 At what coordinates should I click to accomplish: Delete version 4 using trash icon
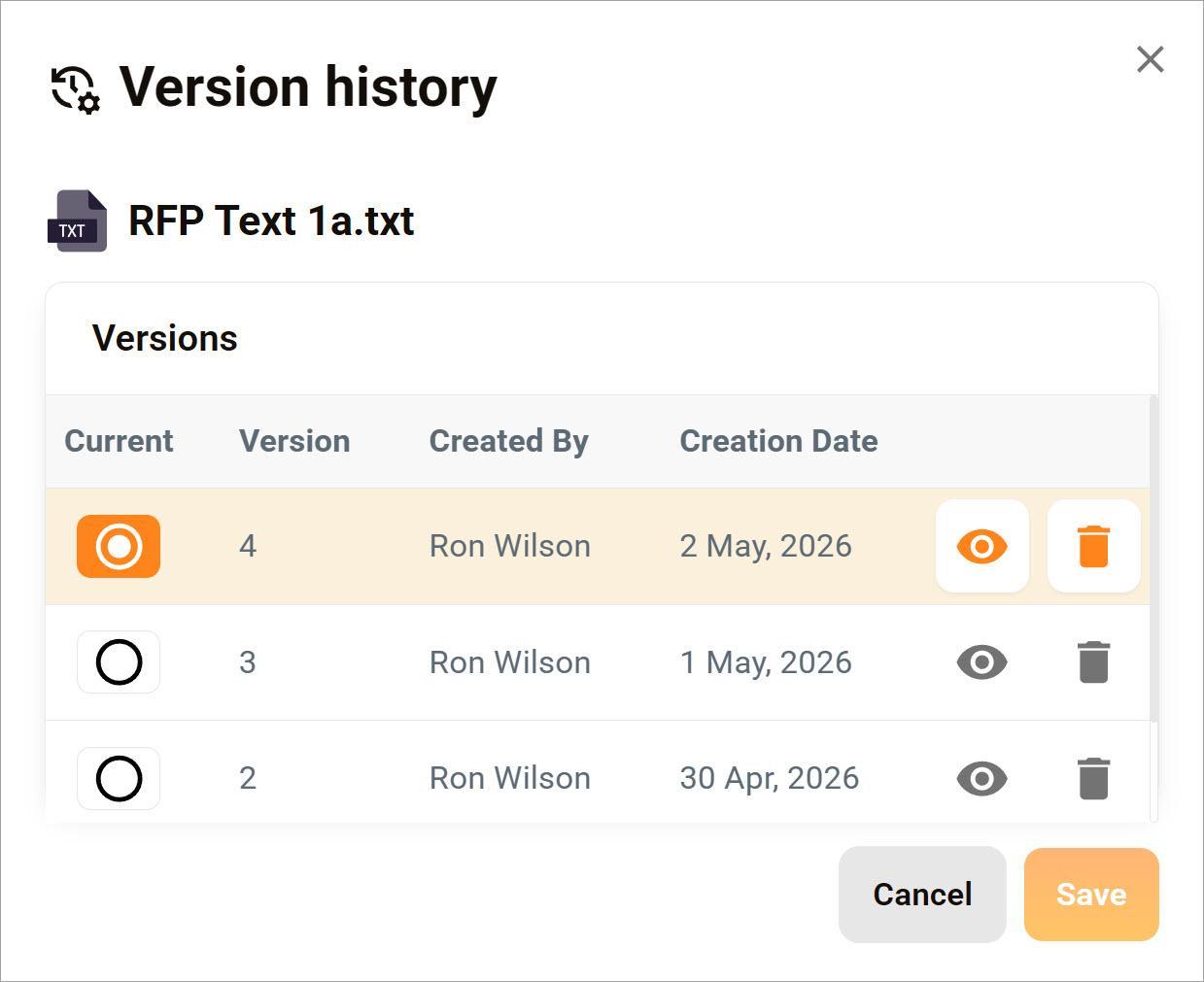(1093, 546)
